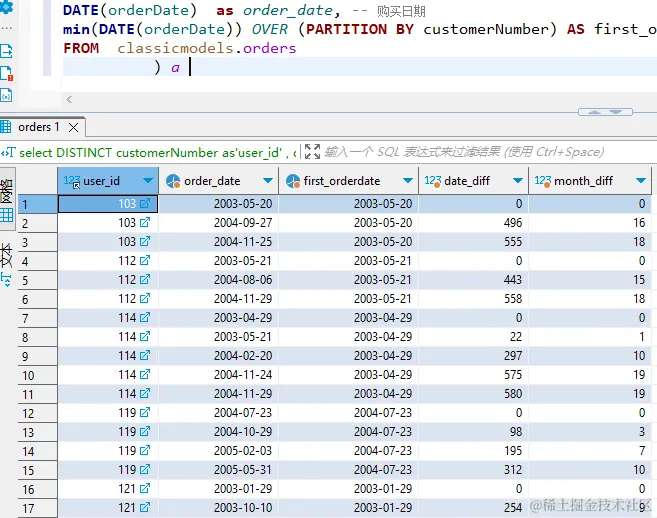Switch to grid view in side panel
This screenshot has height=518, width=657.
coord(7,199)
